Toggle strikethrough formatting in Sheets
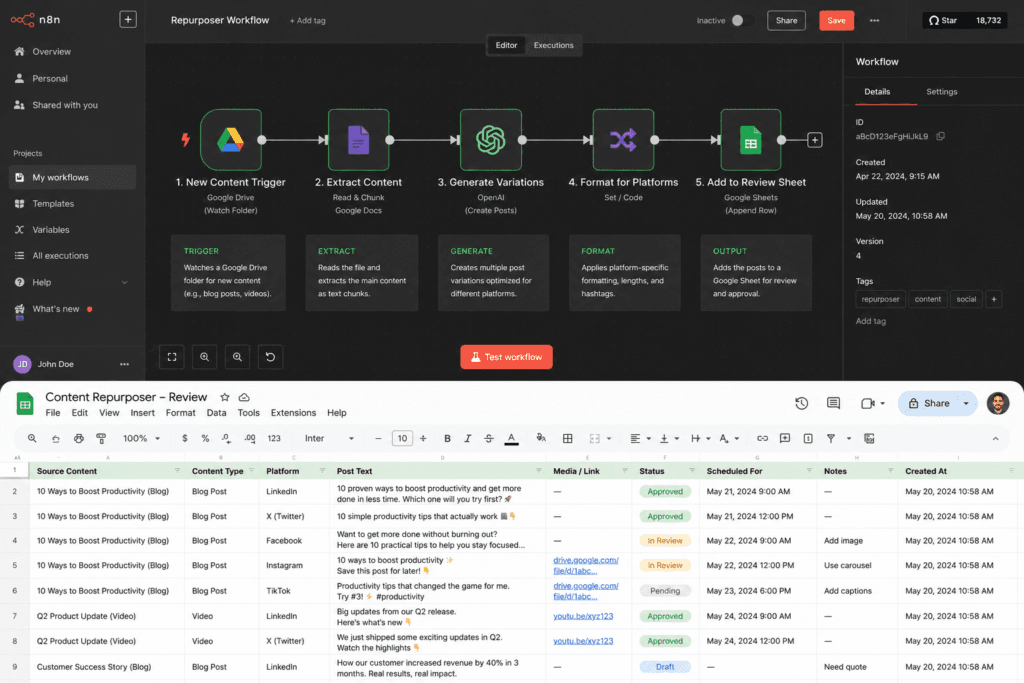This screenshot has width=1024, height=683. click(x=488, y=438)
